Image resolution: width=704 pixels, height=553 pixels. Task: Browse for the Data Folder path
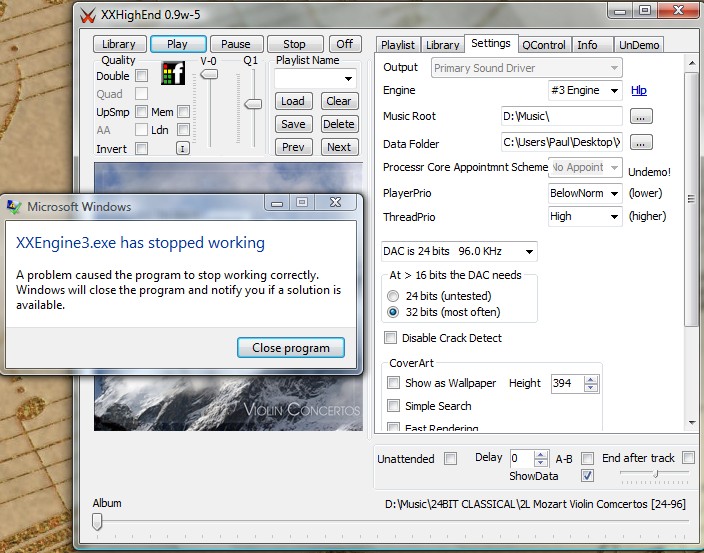[641, 143]
